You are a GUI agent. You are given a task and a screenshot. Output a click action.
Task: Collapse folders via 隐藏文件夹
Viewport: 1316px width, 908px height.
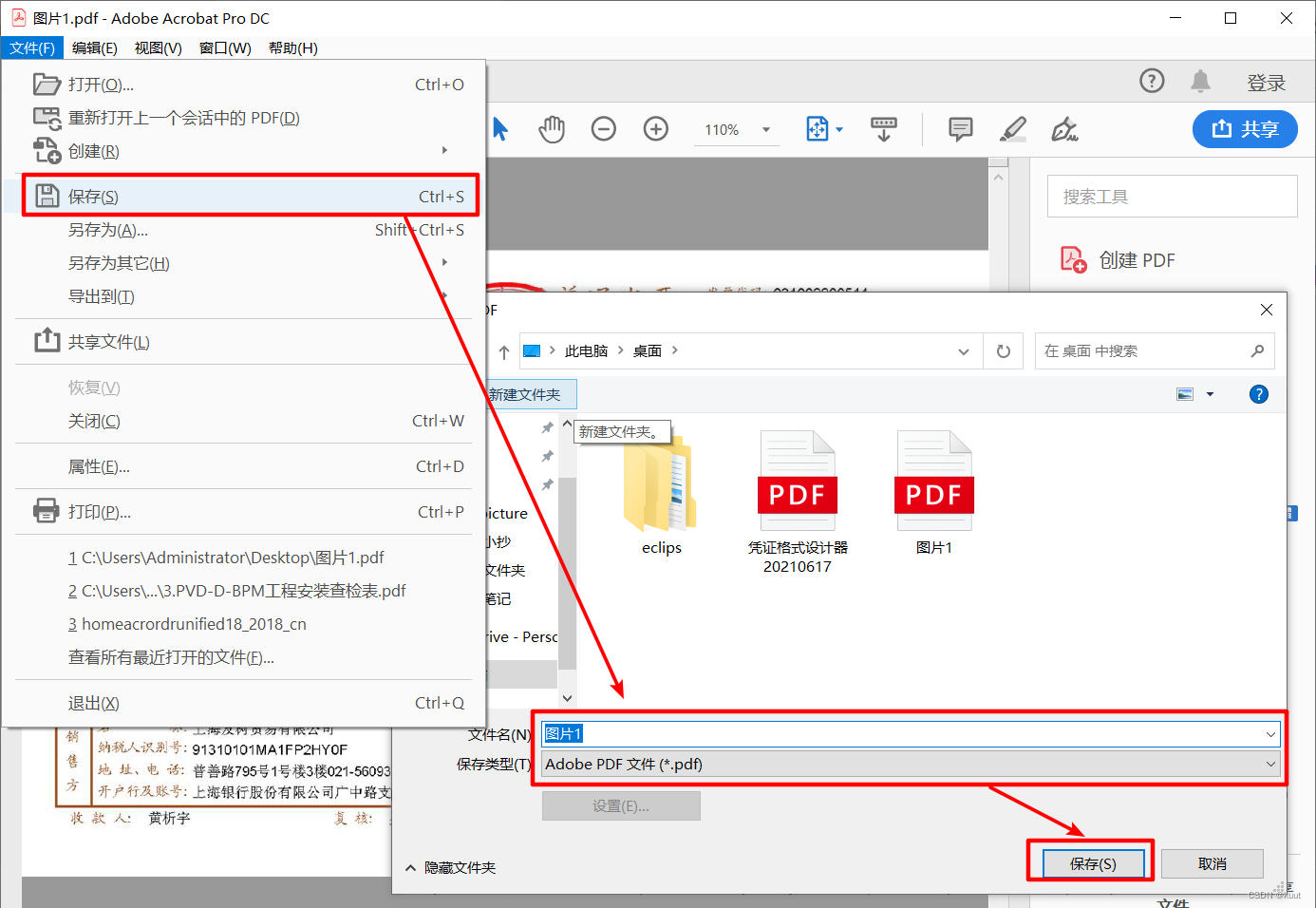[x=450, y=867]
